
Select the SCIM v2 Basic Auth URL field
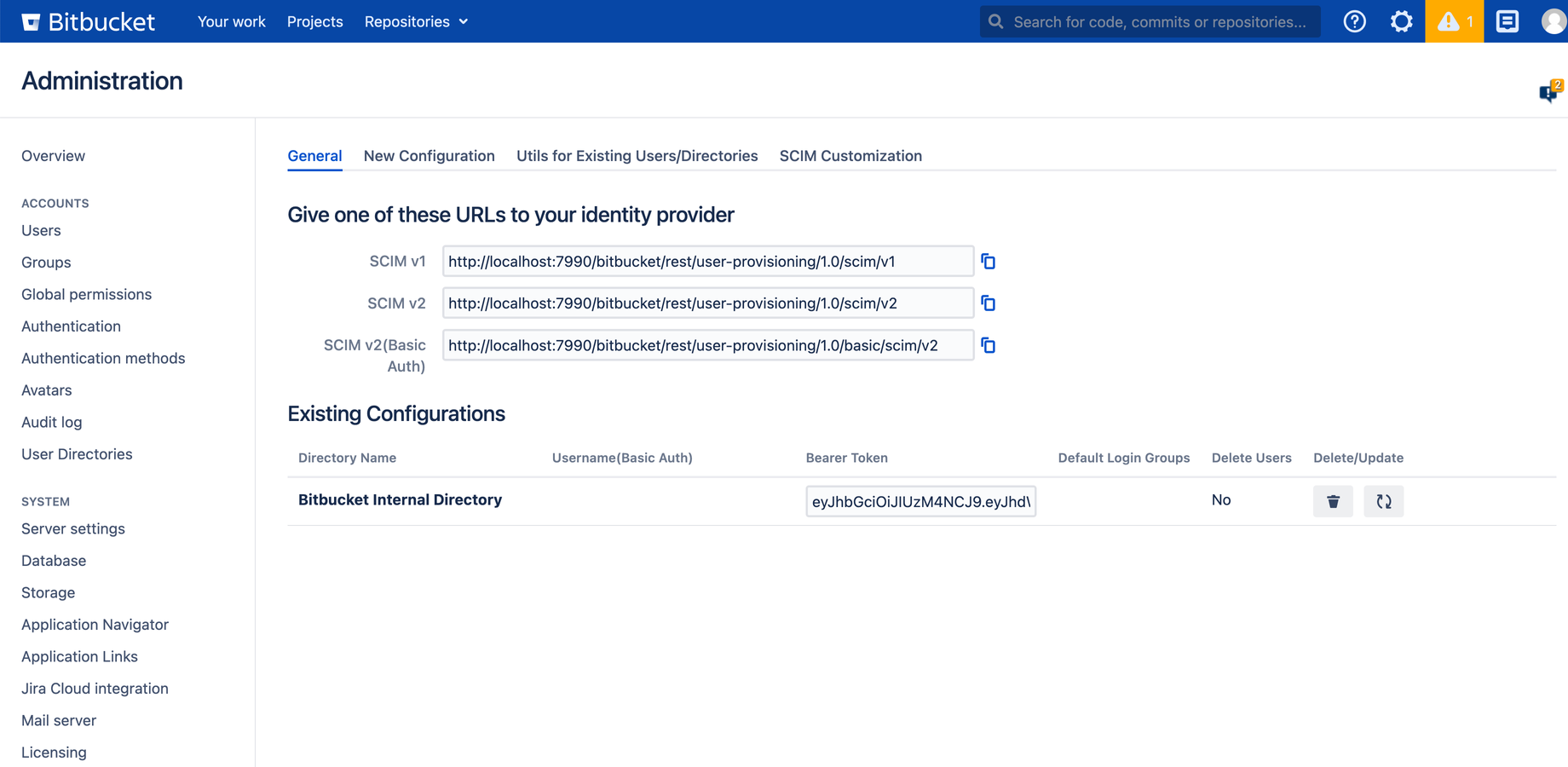(708, 345)
